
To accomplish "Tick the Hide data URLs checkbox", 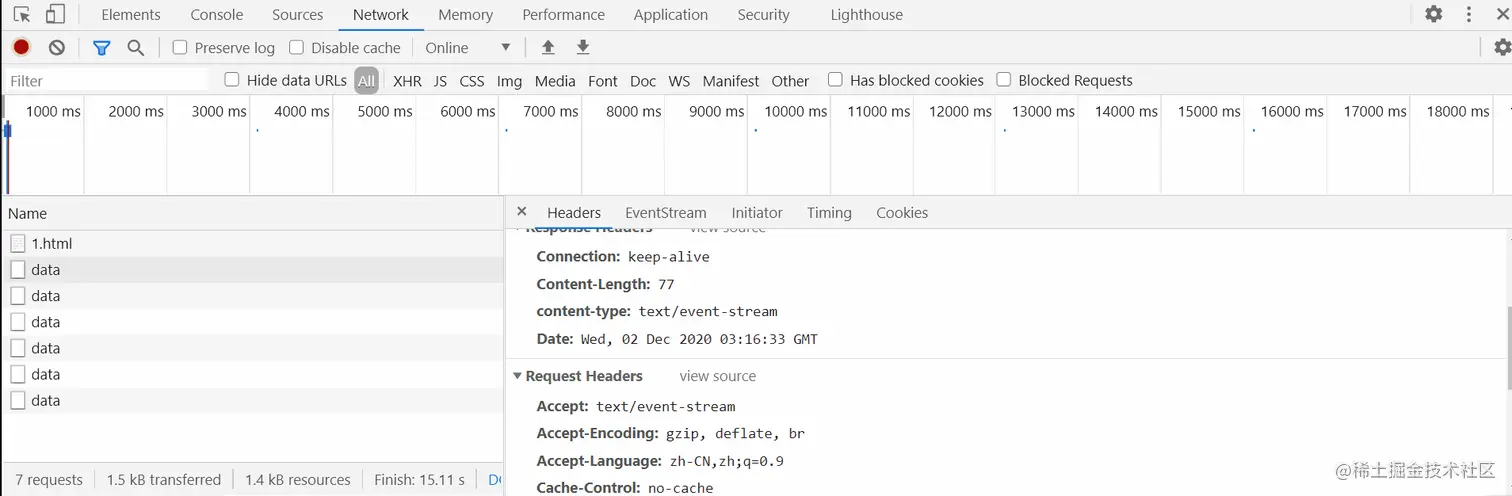I will point(232,80).
